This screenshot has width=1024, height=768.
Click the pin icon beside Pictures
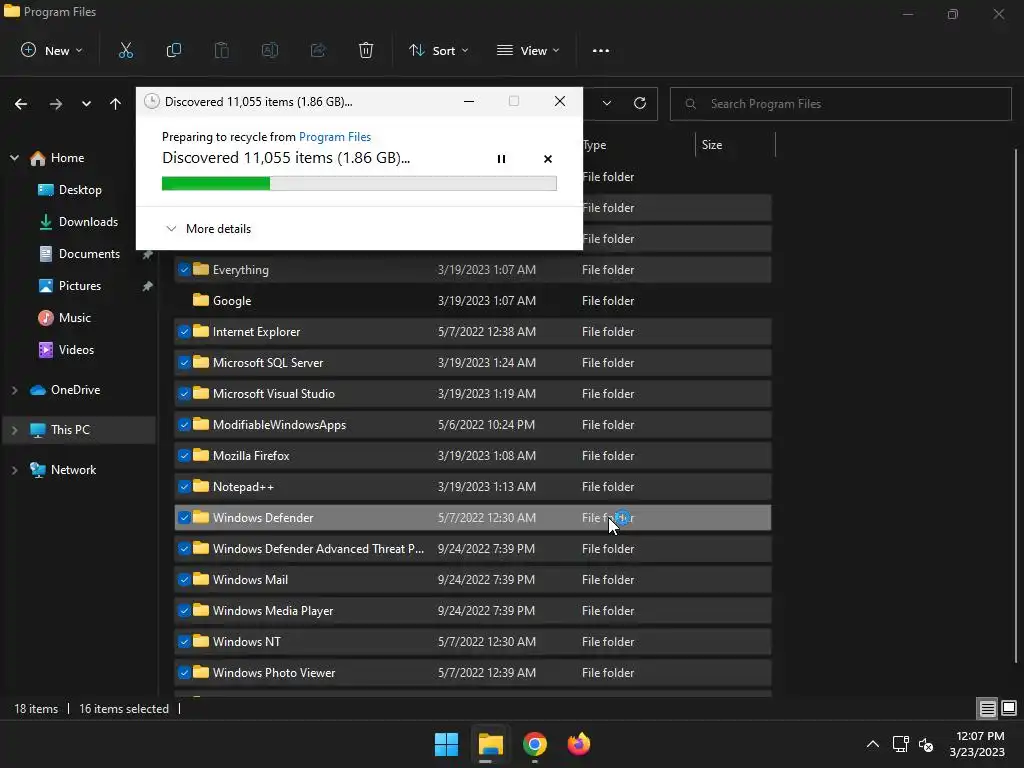click(x=148, y=286)
